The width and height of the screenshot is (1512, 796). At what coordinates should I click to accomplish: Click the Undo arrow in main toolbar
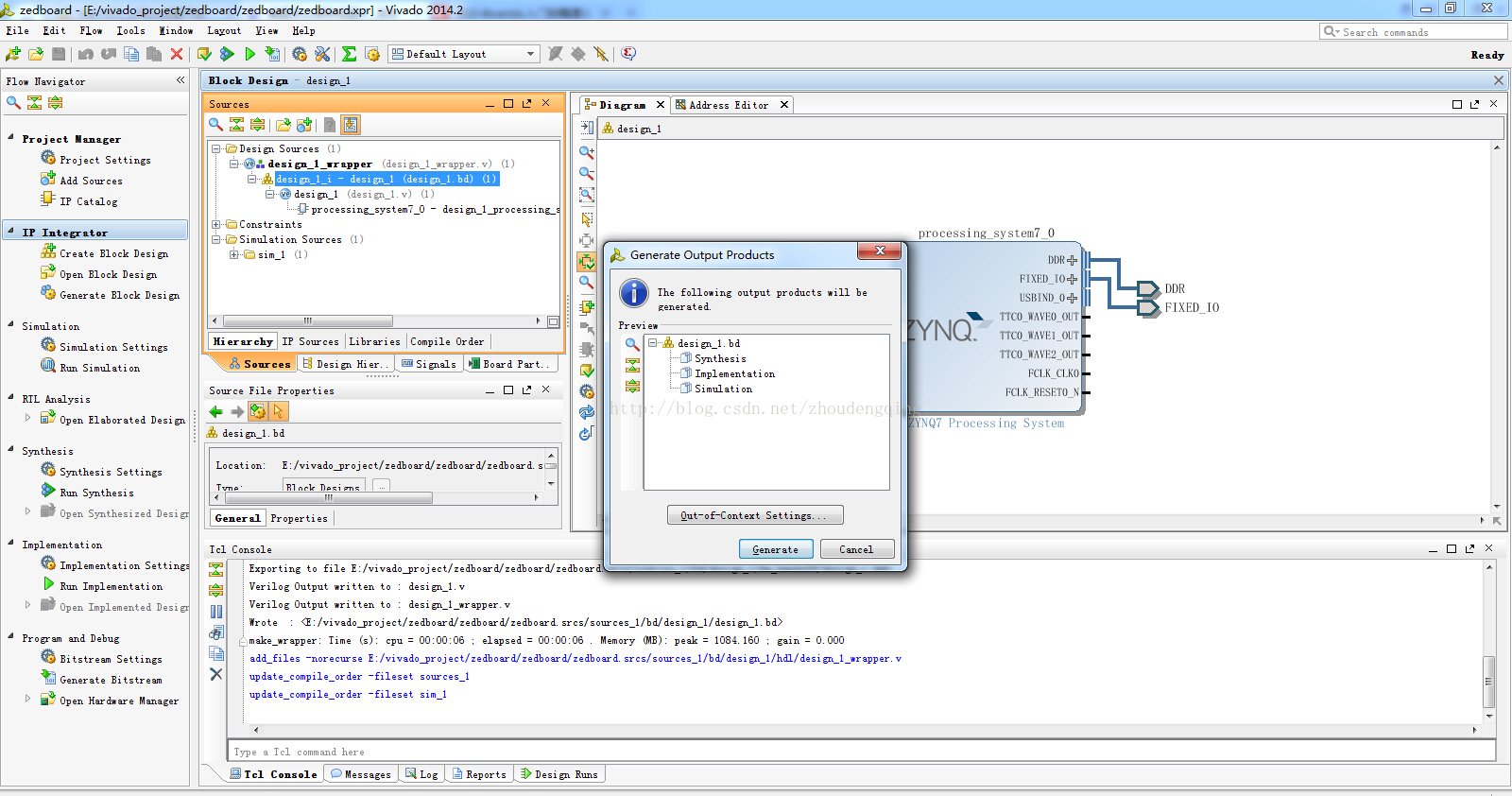point(86,54)
